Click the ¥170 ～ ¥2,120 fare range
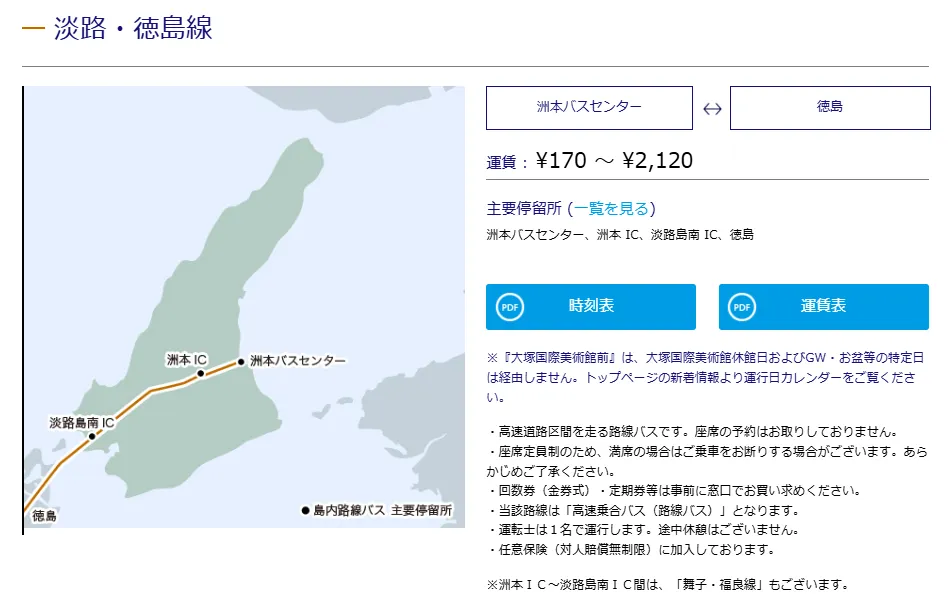The image size is (948, 616). [x=614, y=161]
